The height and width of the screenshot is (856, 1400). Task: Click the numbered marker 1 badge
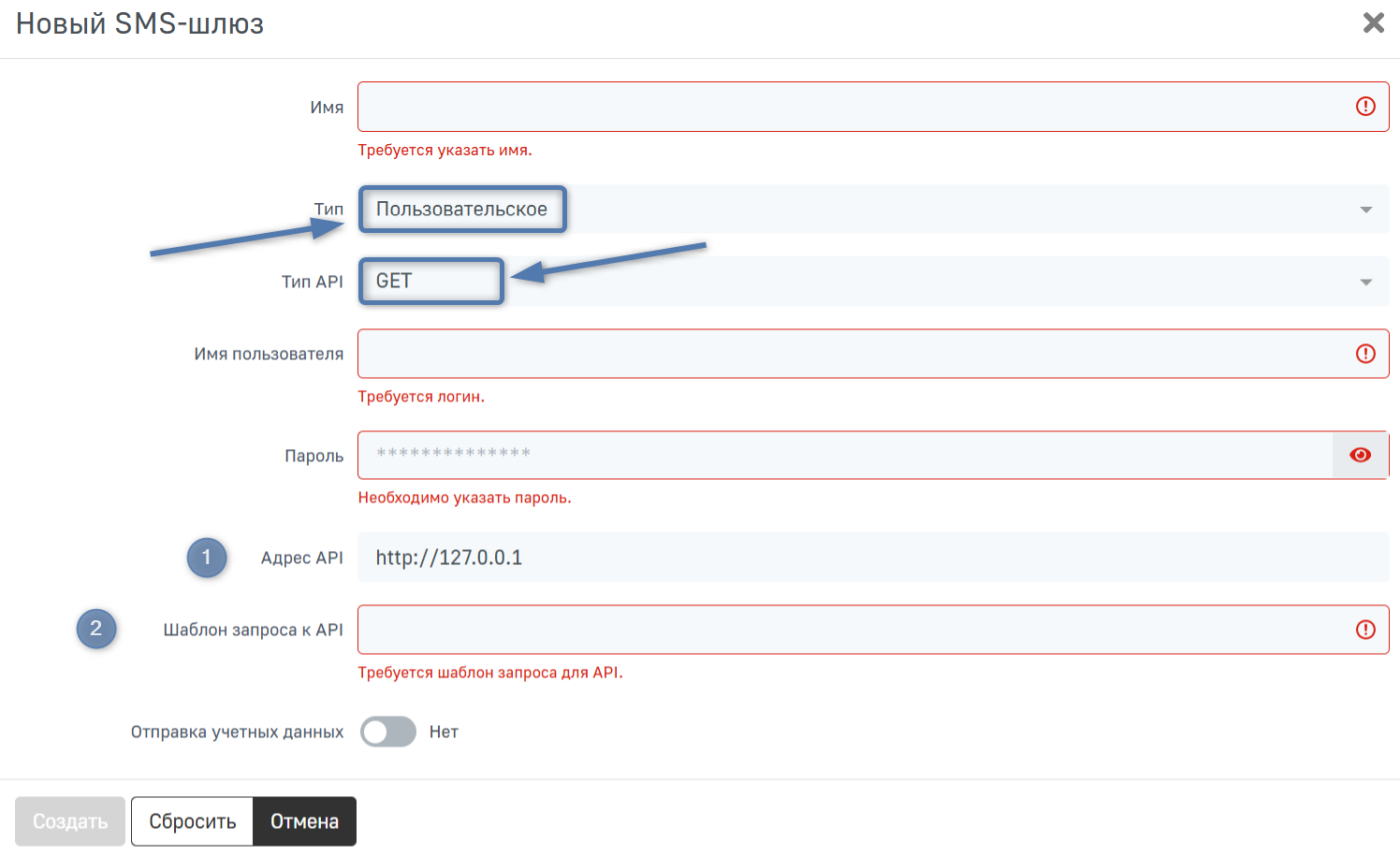click(x=207, y=558)
